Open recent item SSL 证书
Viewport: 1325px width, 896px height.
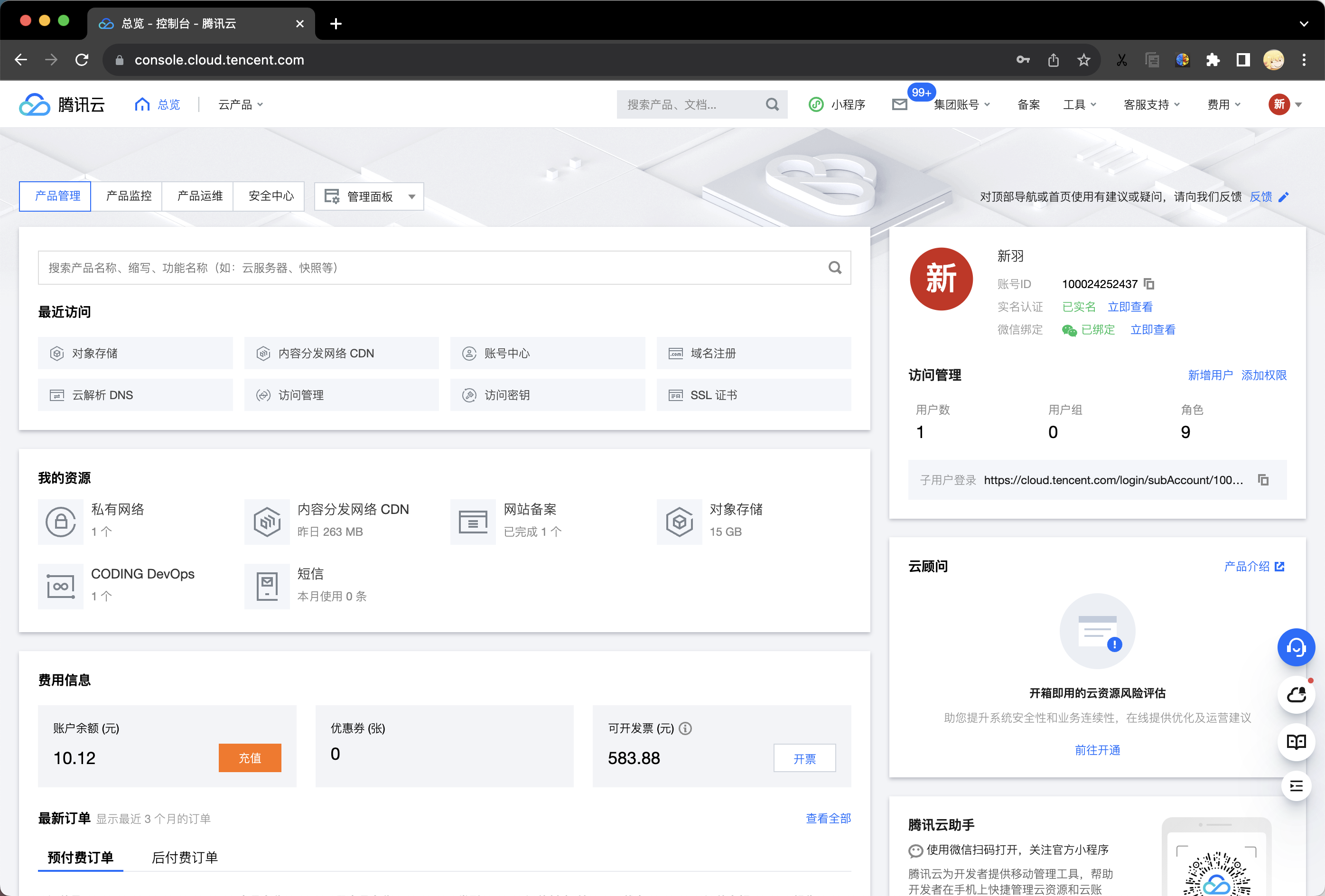click(754, 394)
